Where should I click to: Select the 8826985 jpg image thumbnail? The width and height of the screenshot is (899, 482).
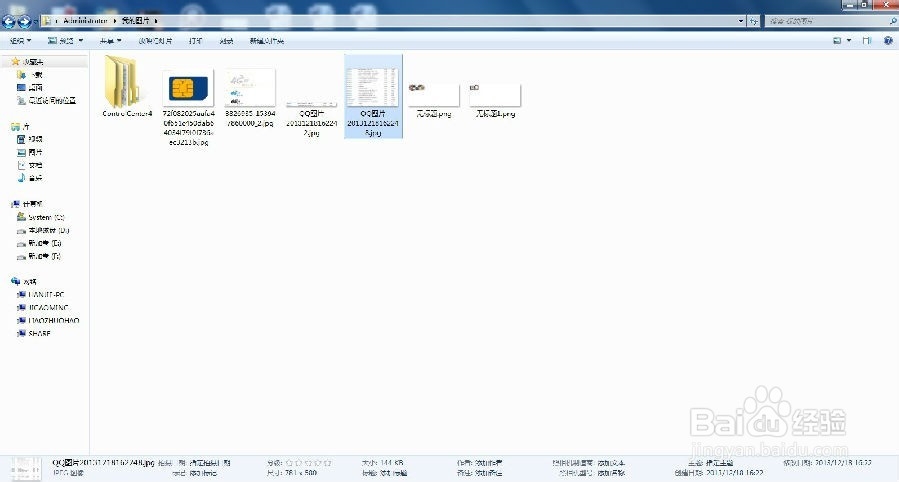pyautogui.click(x=250, y=88)
